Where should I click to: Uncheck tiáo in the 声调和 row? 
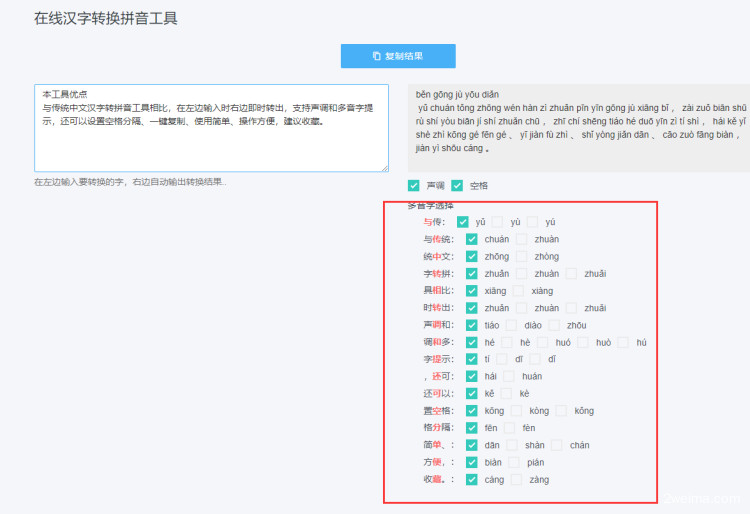click(x=472, y=325)
